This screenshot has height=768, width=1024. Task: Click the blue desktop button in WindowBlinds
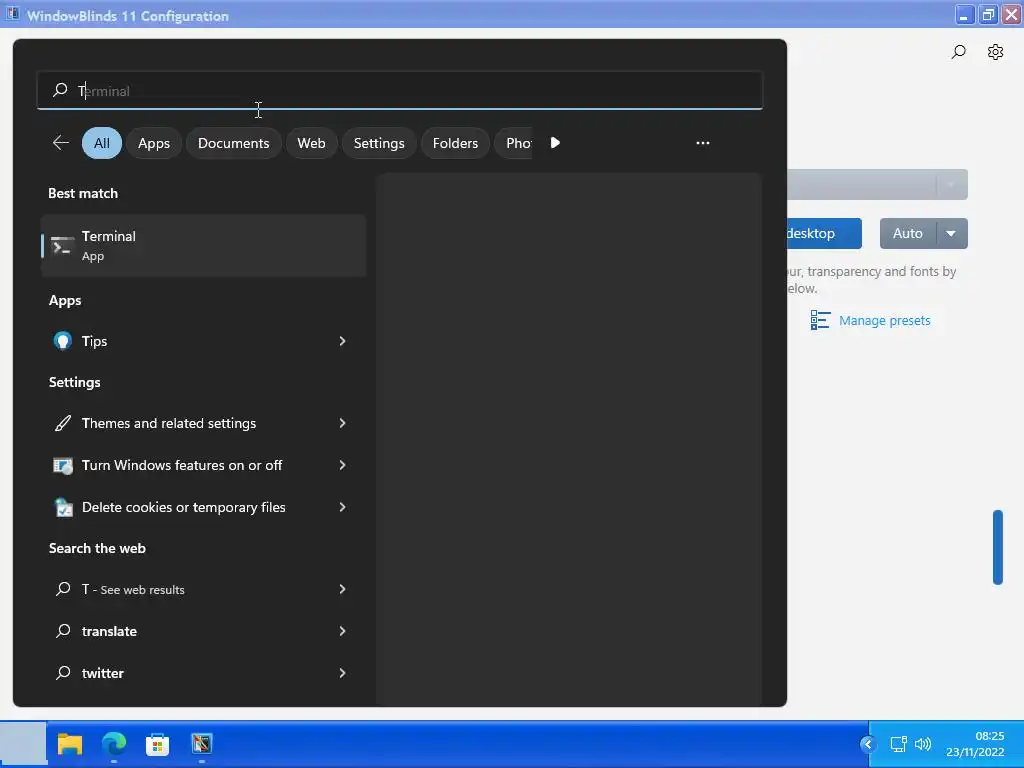tap(824, 233)
